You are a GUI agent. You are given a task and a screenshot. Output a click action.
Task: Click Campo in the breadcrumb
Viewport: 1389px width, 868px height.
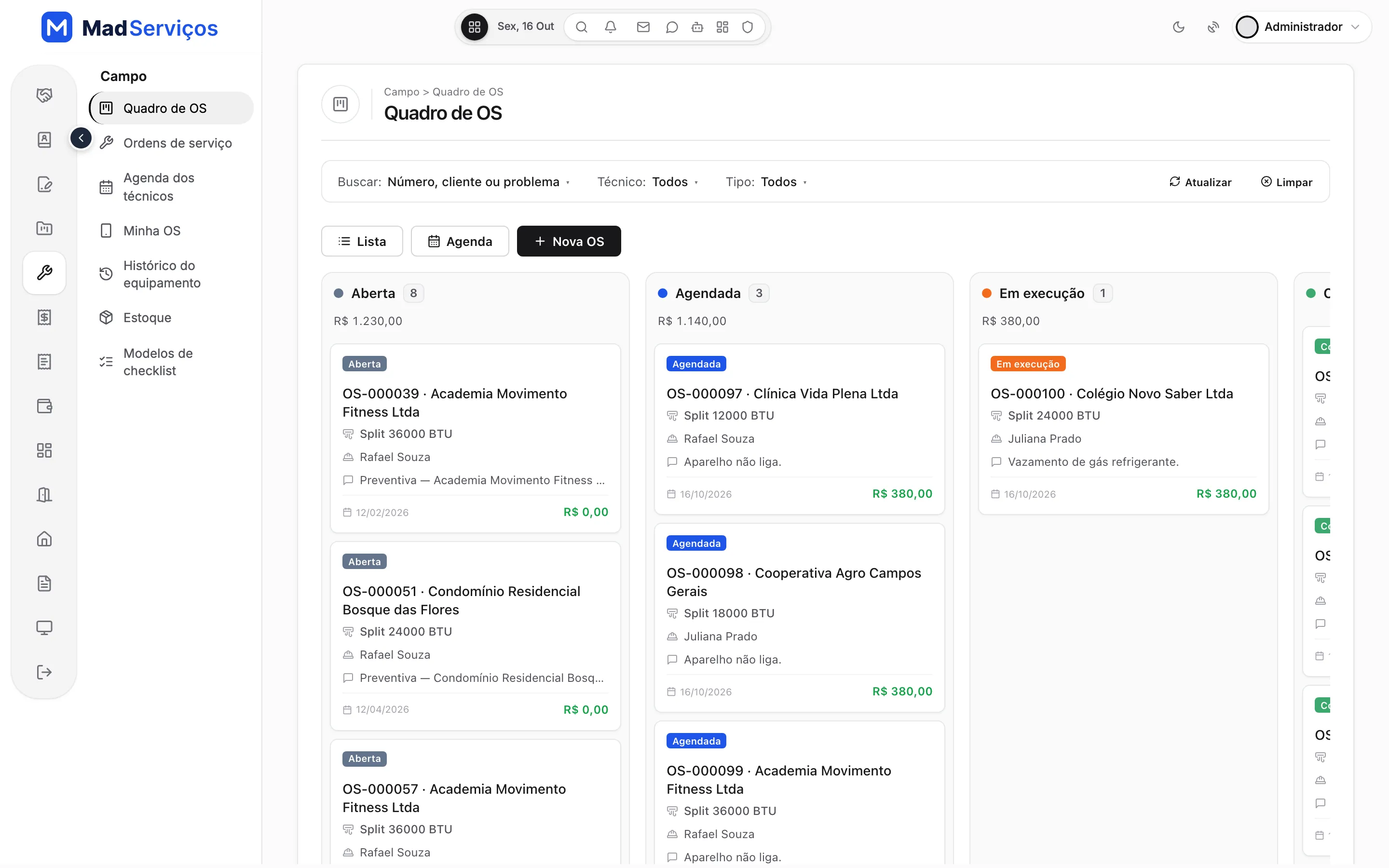tap(401, 92)
